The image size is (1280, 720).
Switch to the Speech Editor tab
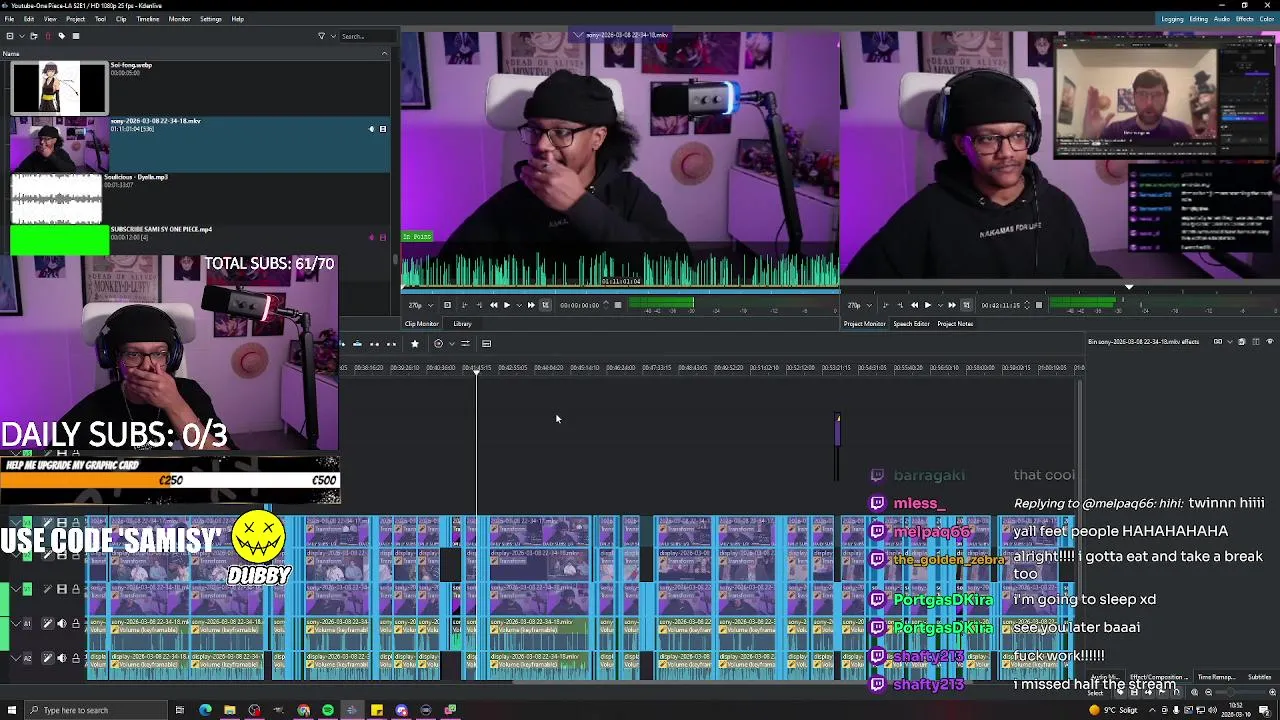(x=911, y=324)
